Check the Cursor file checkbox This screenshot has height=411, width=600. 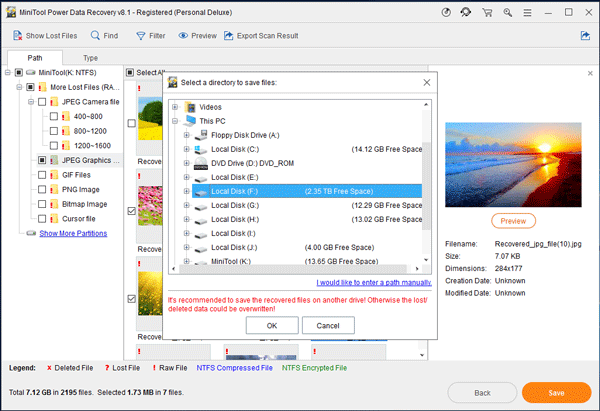(42, 219)
